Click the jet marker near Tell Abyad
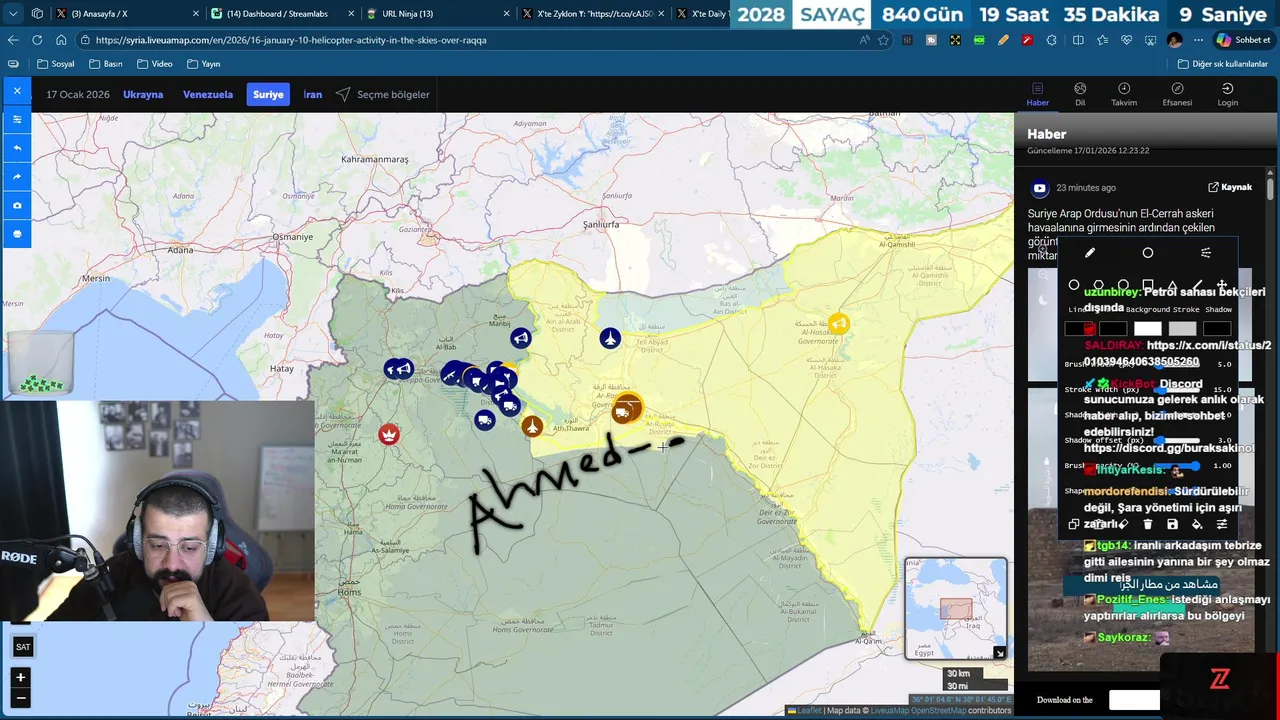 (x=610, y=339)
